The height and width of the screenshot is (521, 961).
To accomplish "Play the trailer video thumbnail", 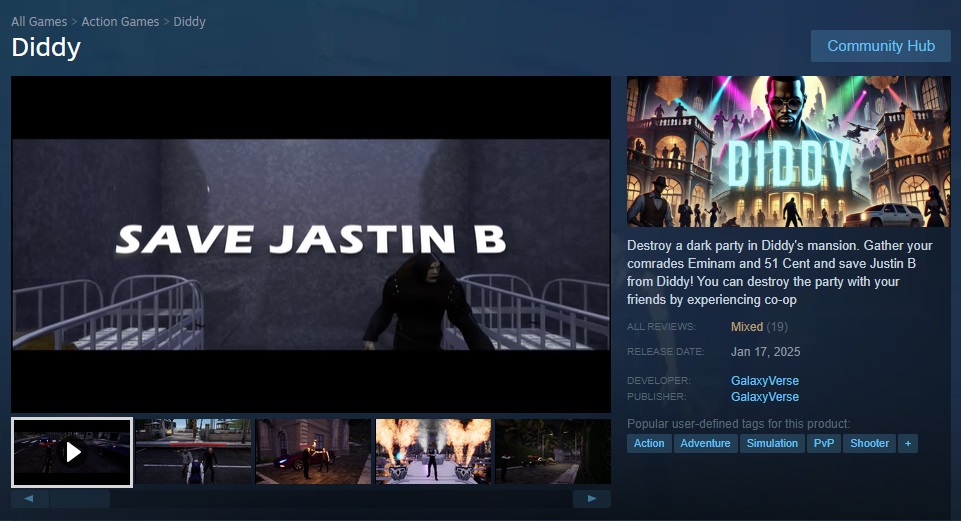I will tap(72, 452).
